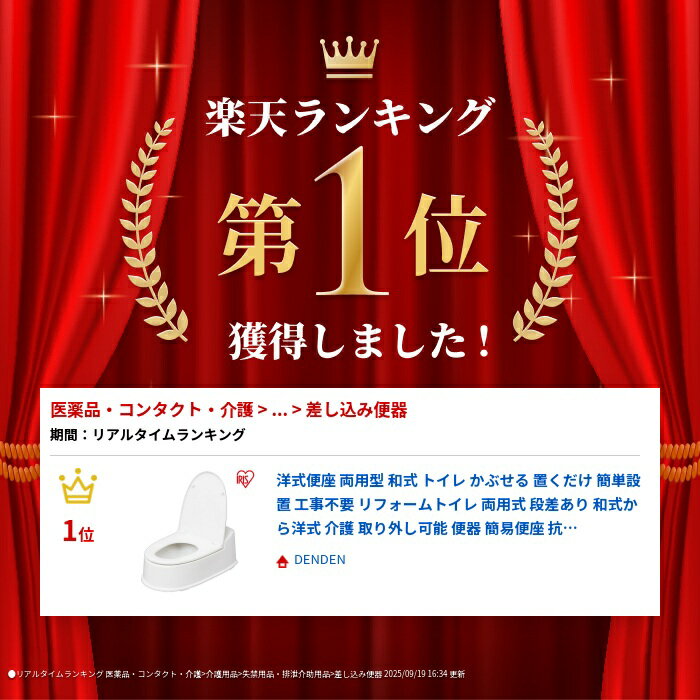The image size is (700, 700).
Task: Click the red 1位 rank label
Action: point(79,531)
